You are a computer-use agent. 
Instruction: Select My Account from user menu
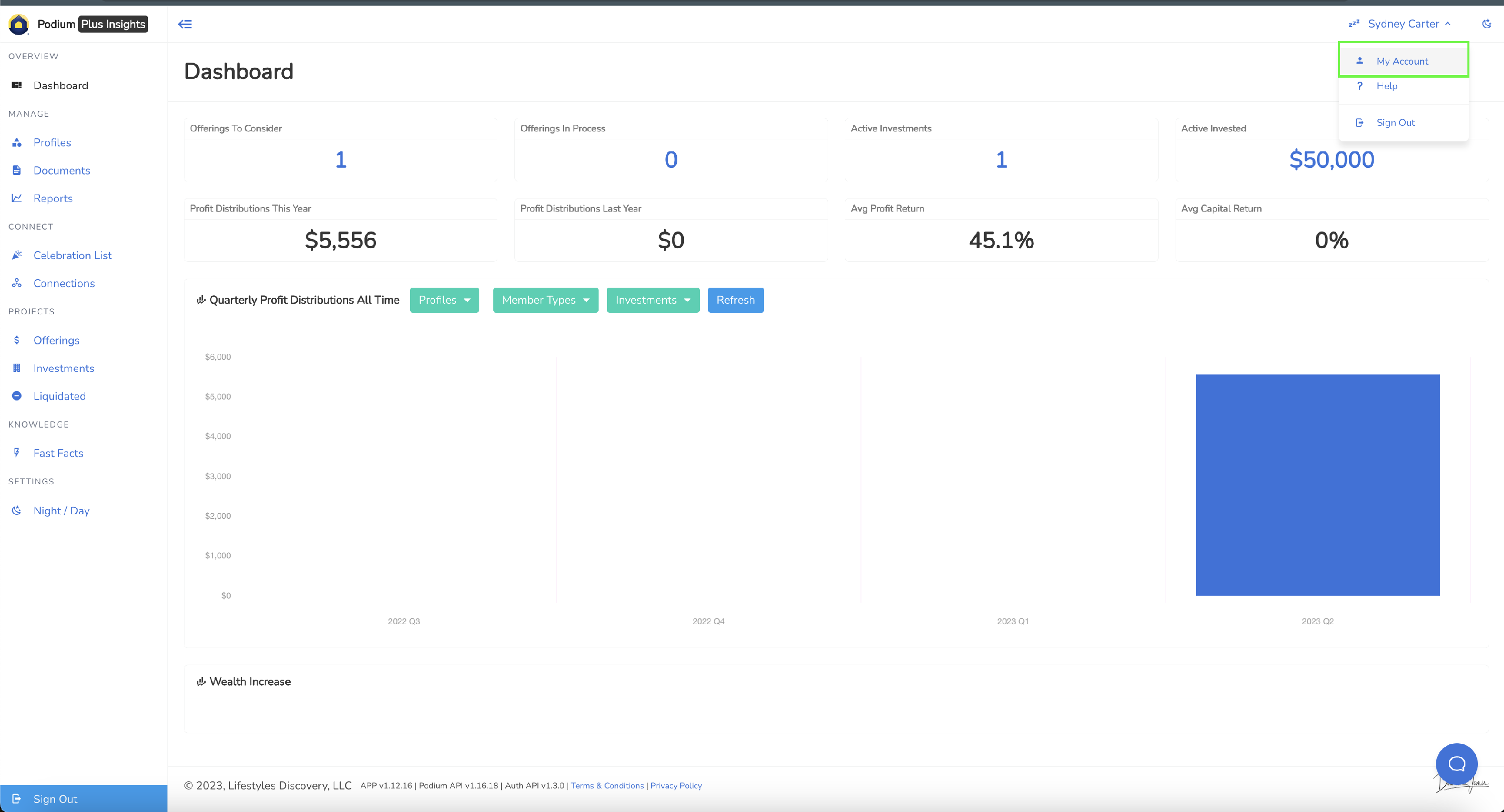point(1403,61)
